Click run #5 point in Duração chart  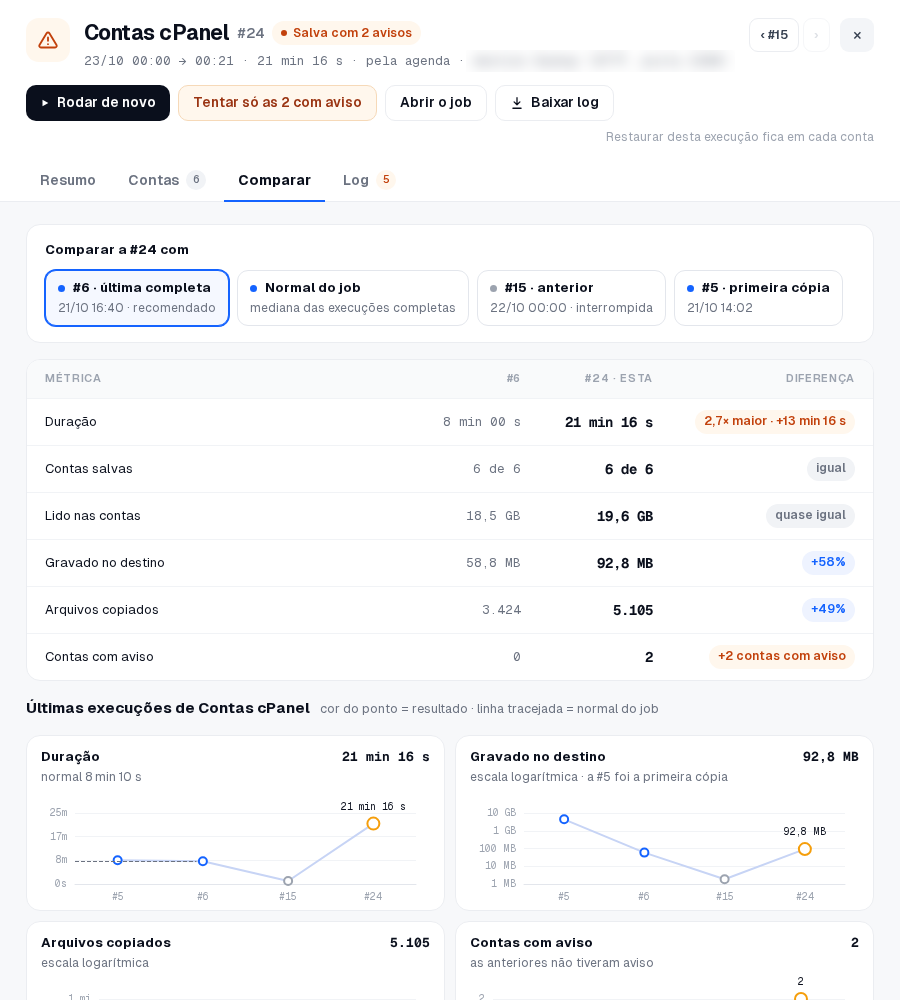[x=117, y=861]
